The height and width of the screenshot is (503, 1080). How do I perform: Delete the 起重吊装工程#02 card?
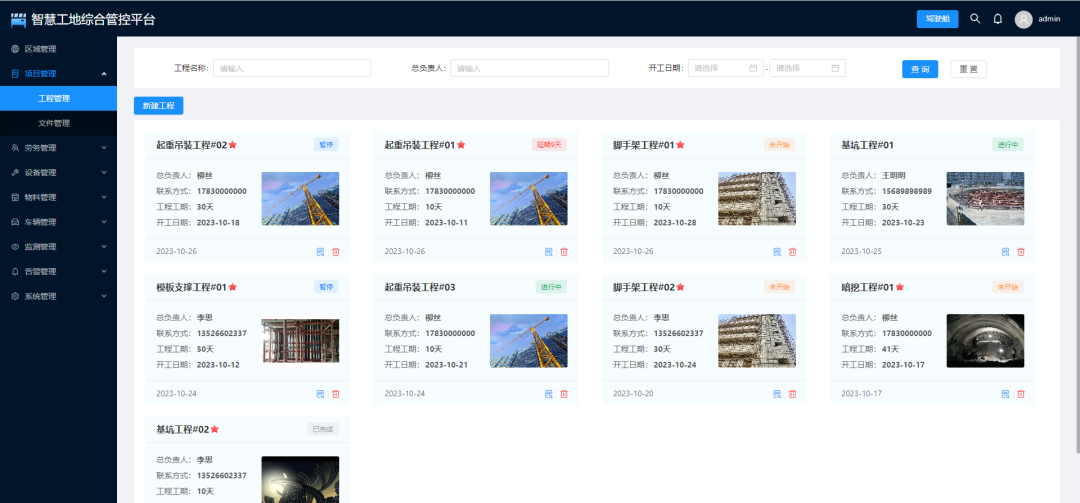[x=336, y=252]
